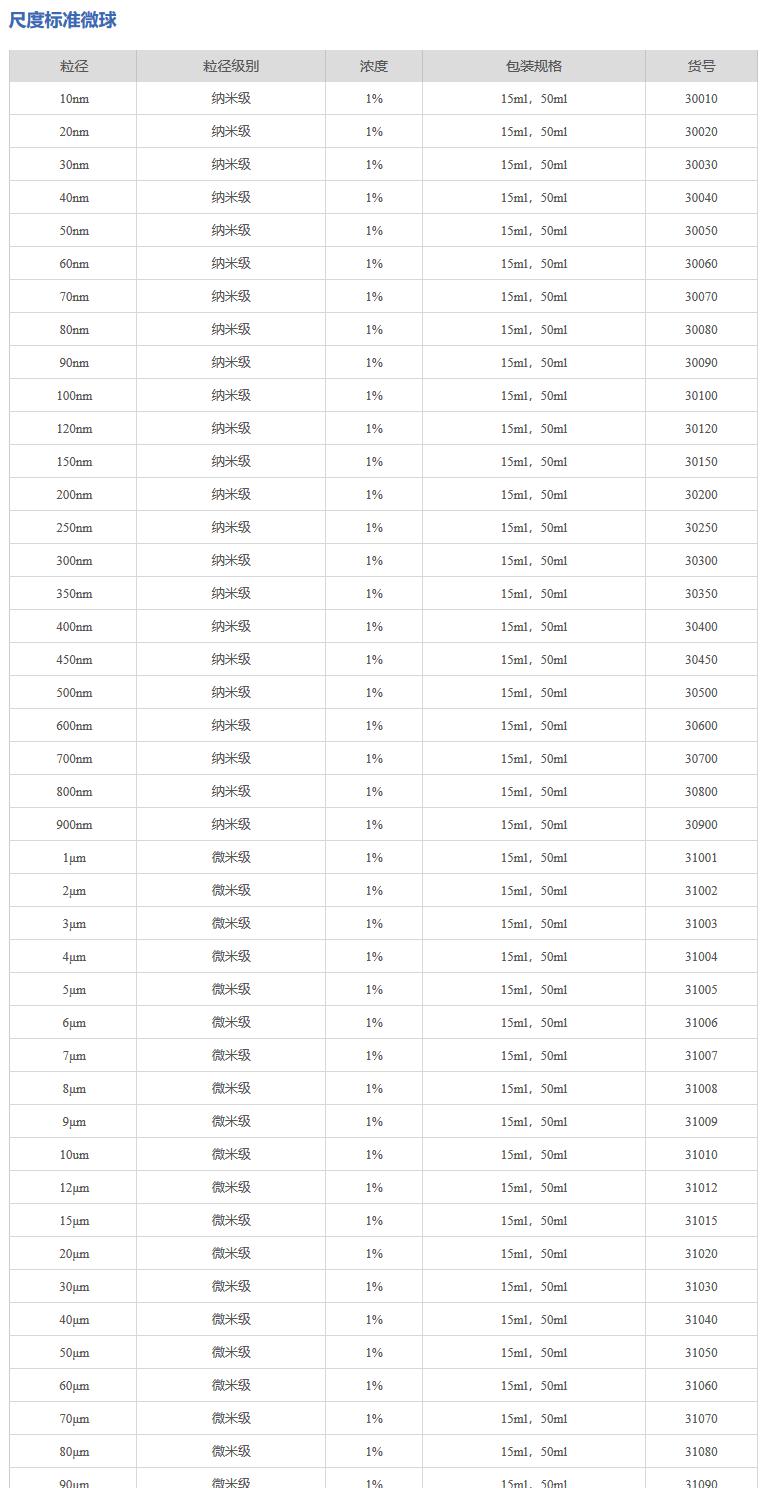This screenshot has width=767, height=1488.
Task: Click the 包装规格 column header
Action: click(x=534, y=66)
